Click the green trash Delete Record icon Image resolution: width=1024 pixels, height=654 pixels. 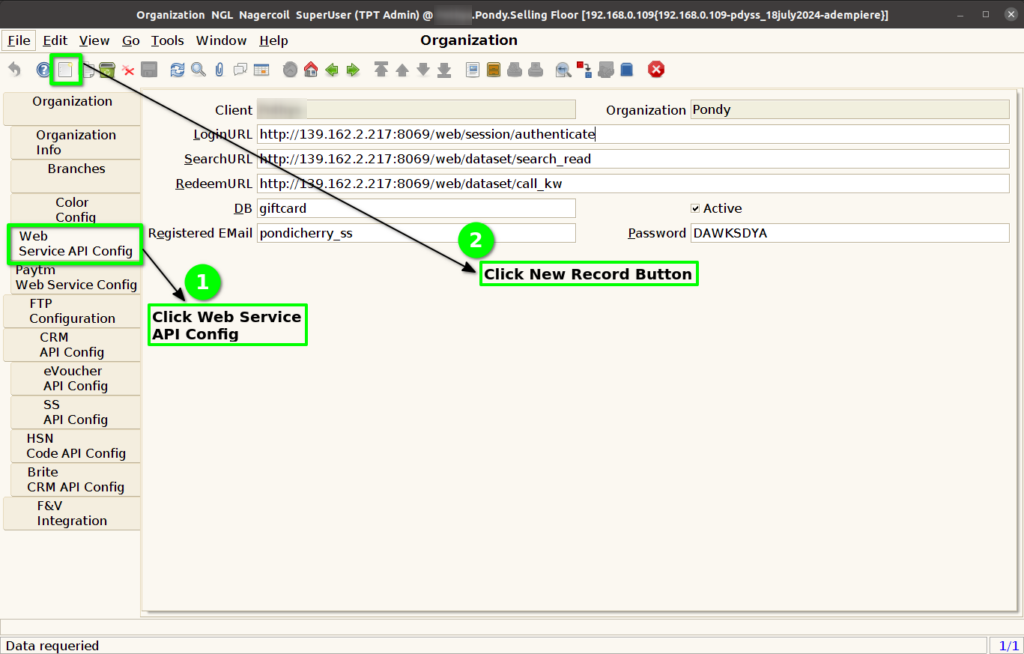pos(107,69)
